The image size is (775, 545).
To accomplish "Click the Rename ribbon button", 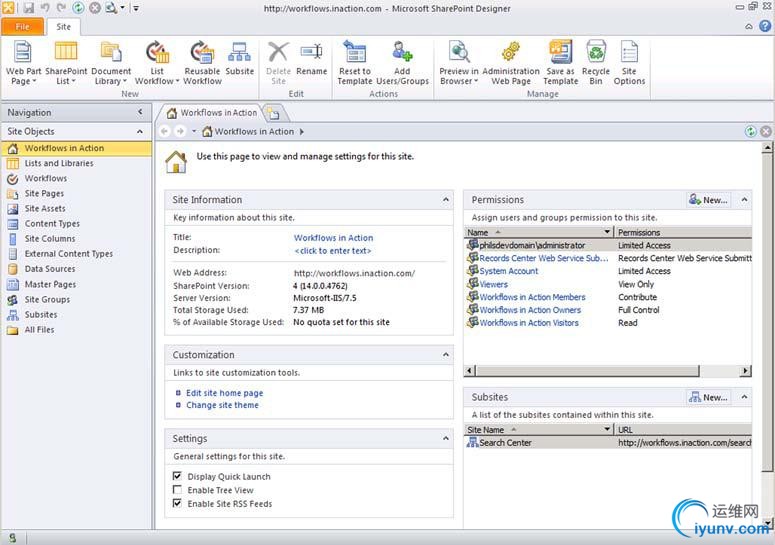I will [311, 58].
